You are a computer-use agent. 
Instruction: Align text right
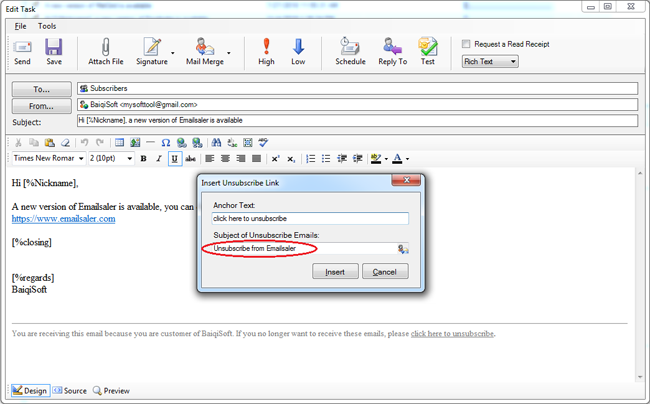tap(241, 159)
